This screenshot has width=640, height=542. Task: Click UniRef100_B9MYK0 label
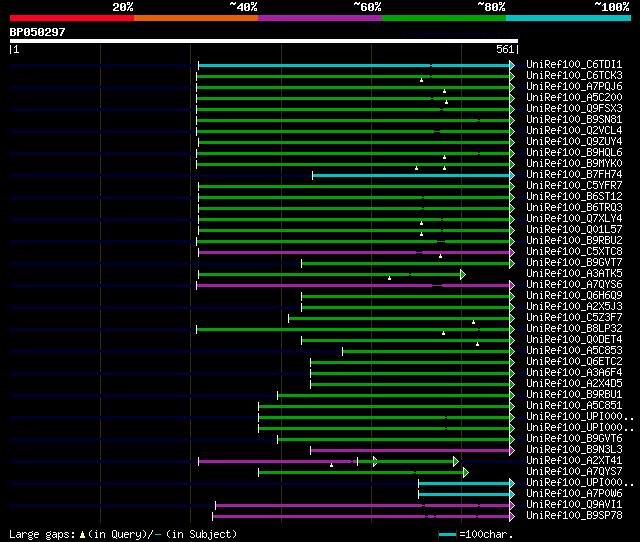574,164
